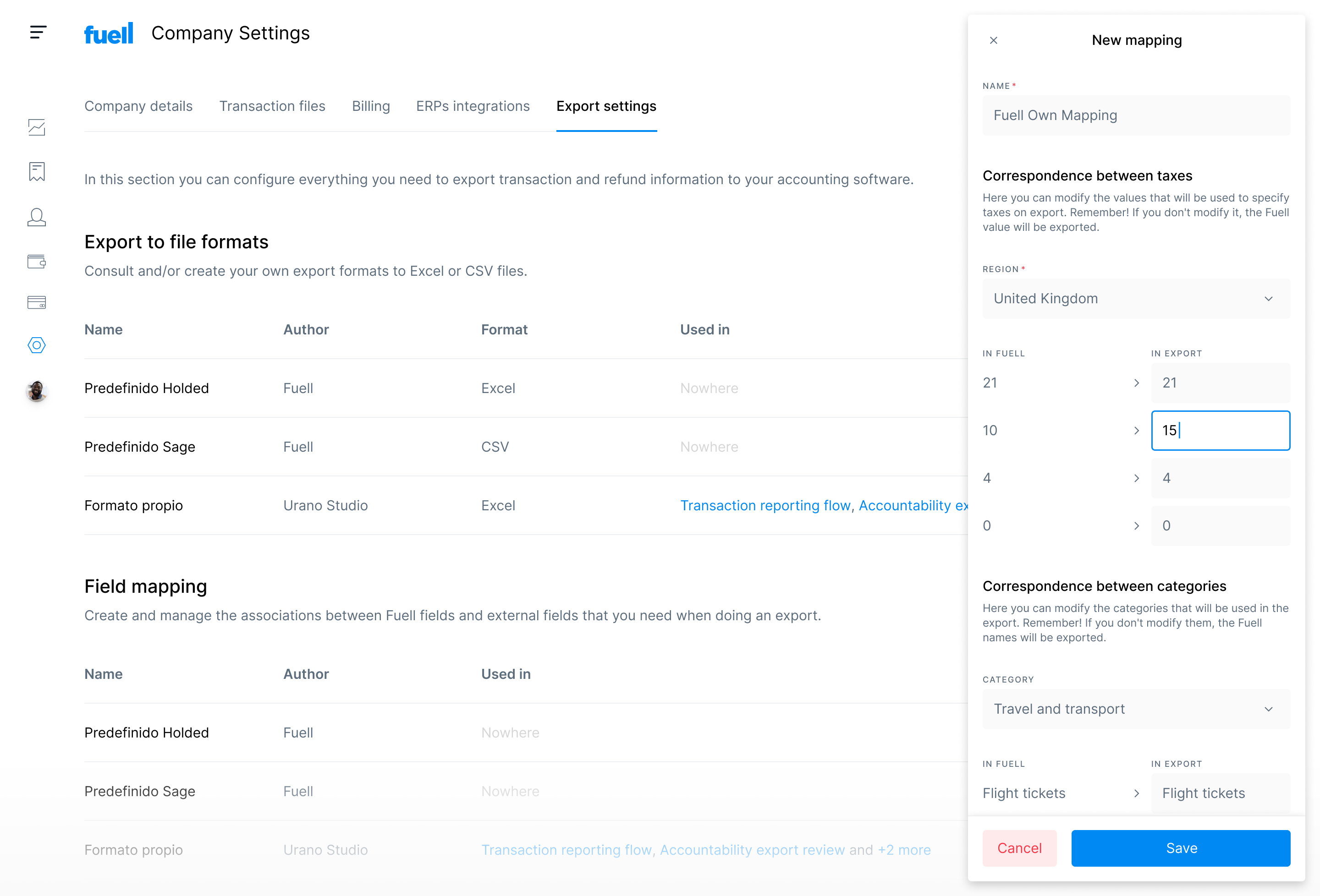Open the wallet sidebar icon
Screen dimensions: 1320x896
tap(37, 261)
